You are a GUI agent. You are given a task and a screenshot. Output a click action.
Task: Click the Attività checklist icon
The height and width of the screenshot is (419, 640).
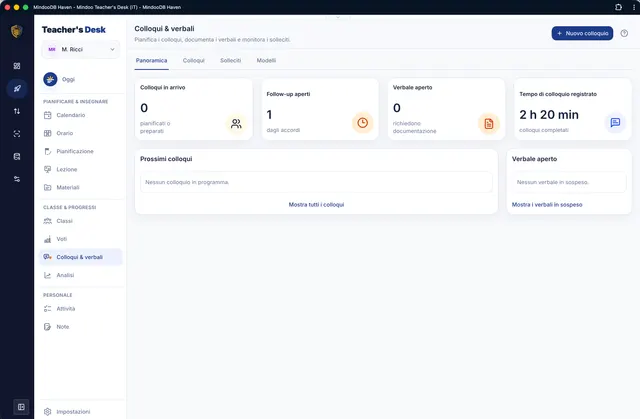[x=48, y=308]
